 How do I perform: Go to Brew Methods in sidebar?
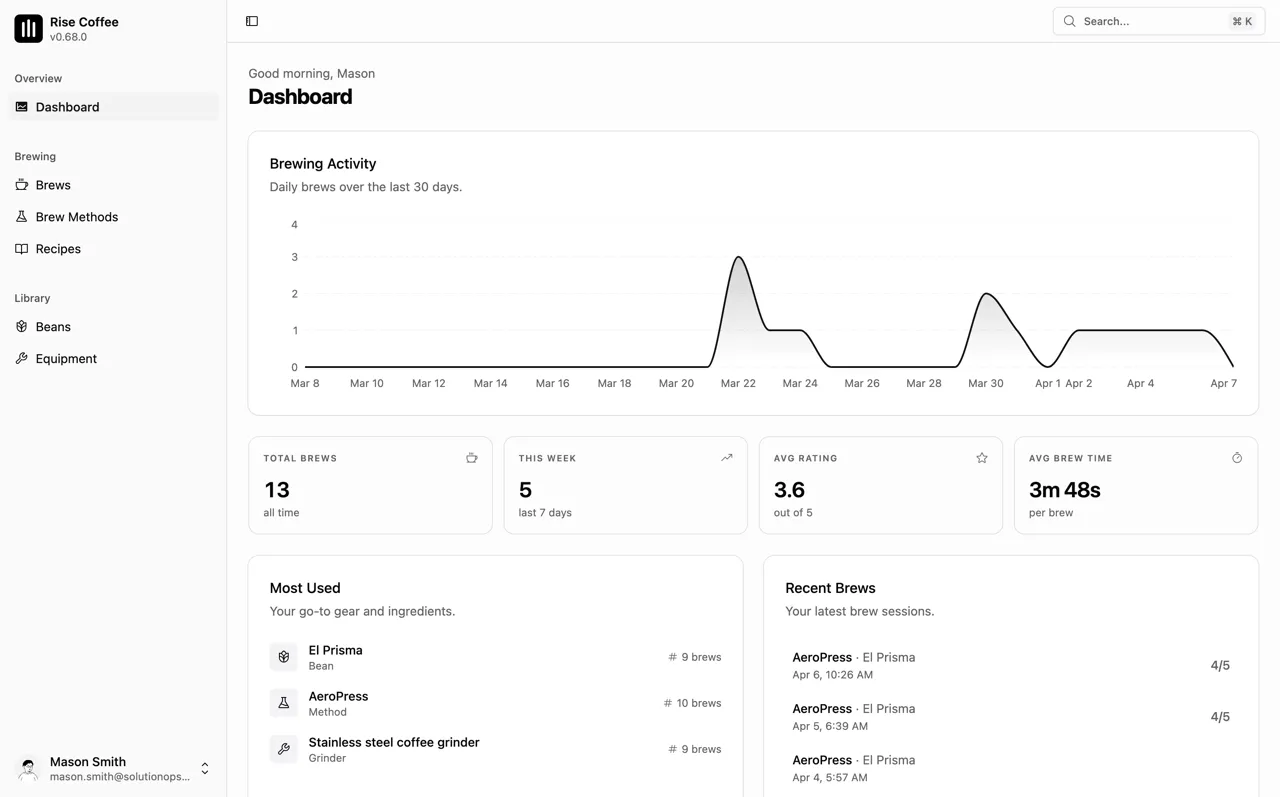click(76, 217)
